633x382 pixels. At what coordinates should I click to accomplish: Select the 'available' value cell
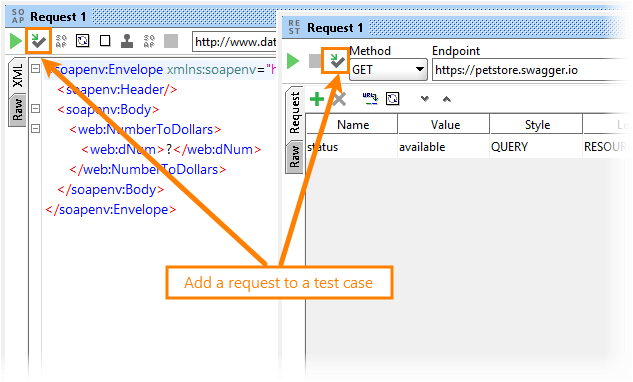[444, 147]
